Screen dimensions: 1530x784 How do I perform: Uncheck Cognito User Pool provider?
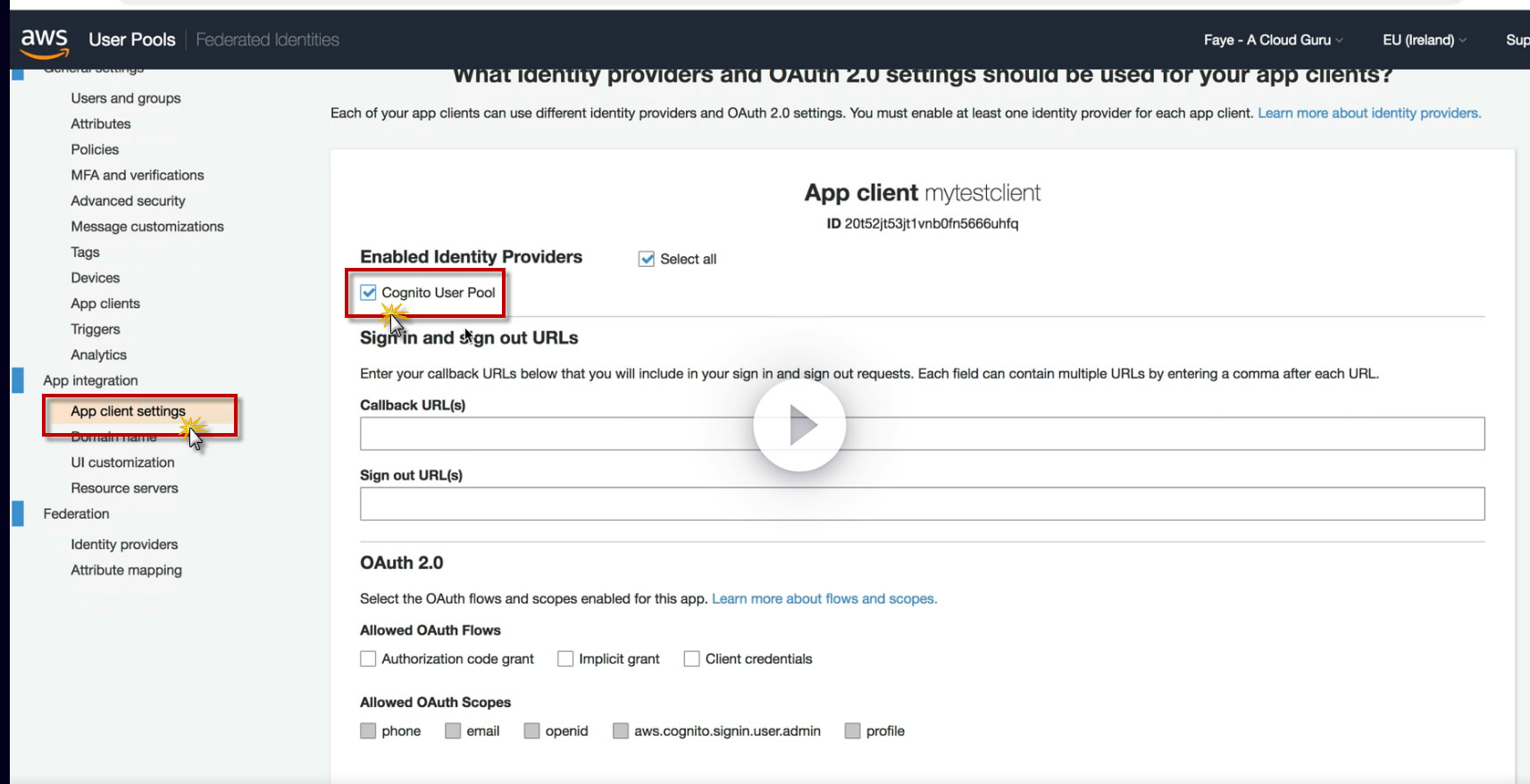[x=368, y=292]
